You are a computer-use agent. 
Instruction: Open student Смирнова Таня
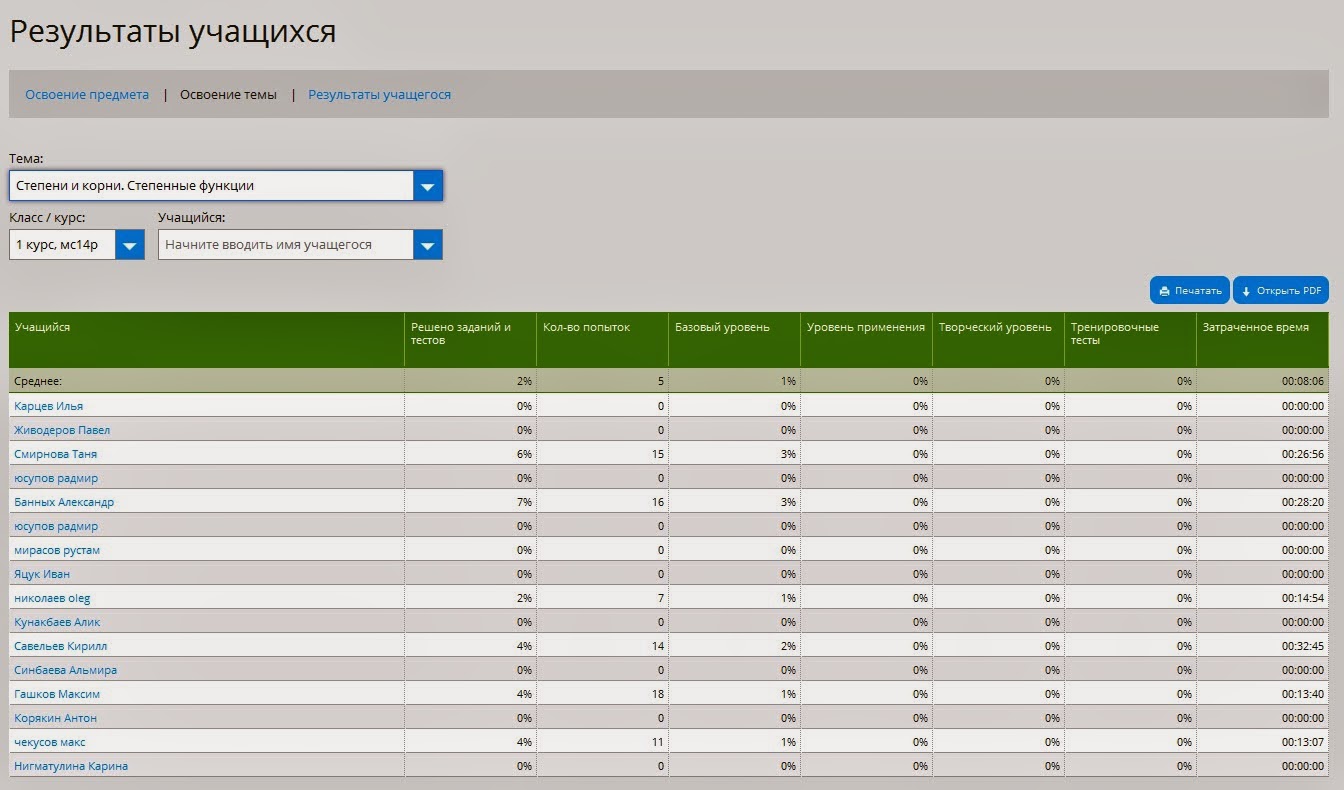point(55,454)
